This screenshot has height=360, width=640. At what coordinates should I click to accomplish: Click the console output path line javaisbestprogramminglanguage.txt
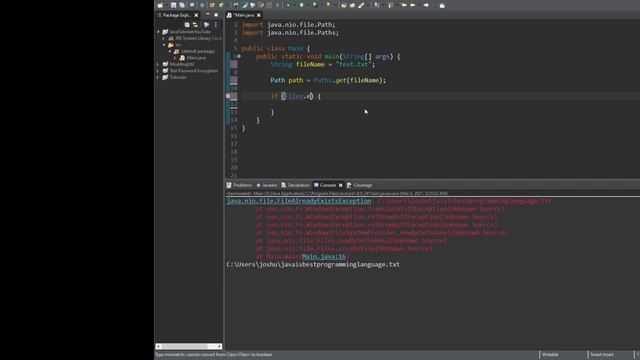click(313, 264)
